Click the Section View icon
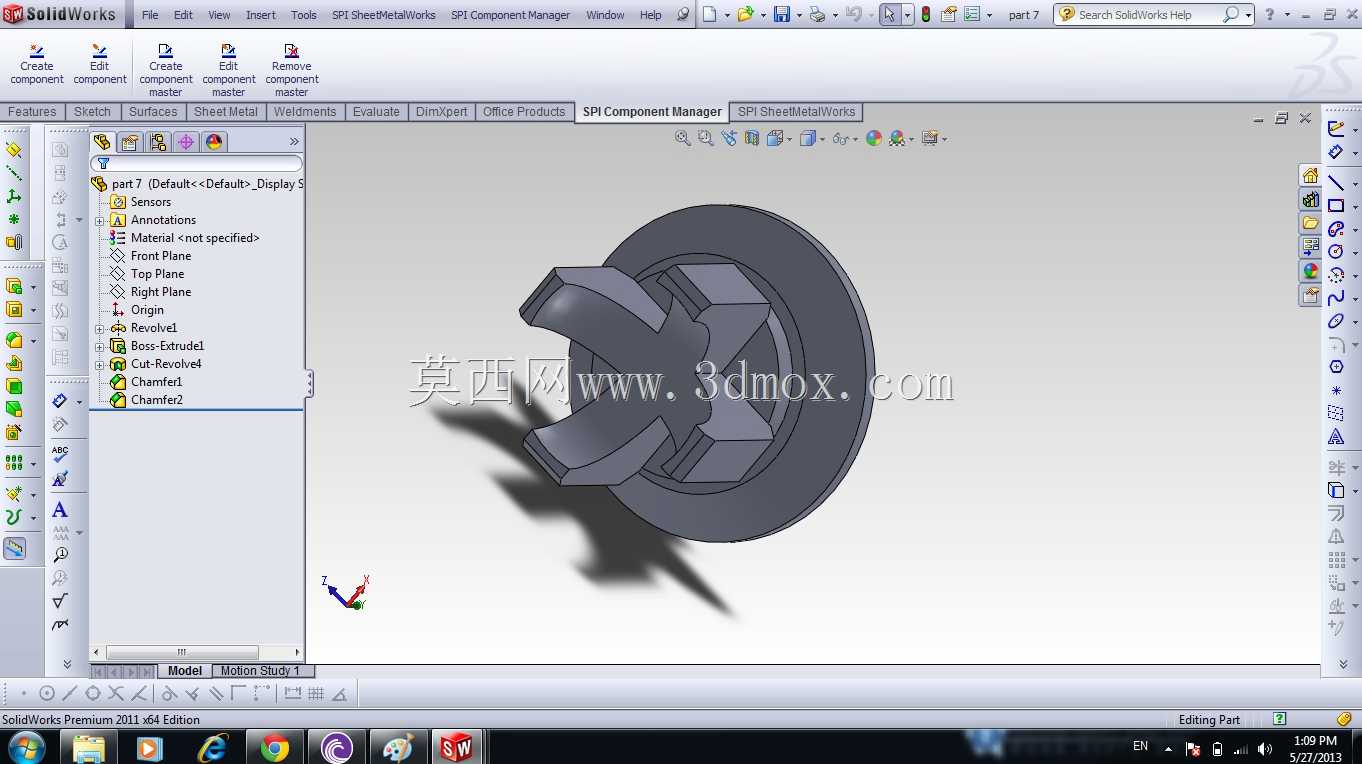 752,138
